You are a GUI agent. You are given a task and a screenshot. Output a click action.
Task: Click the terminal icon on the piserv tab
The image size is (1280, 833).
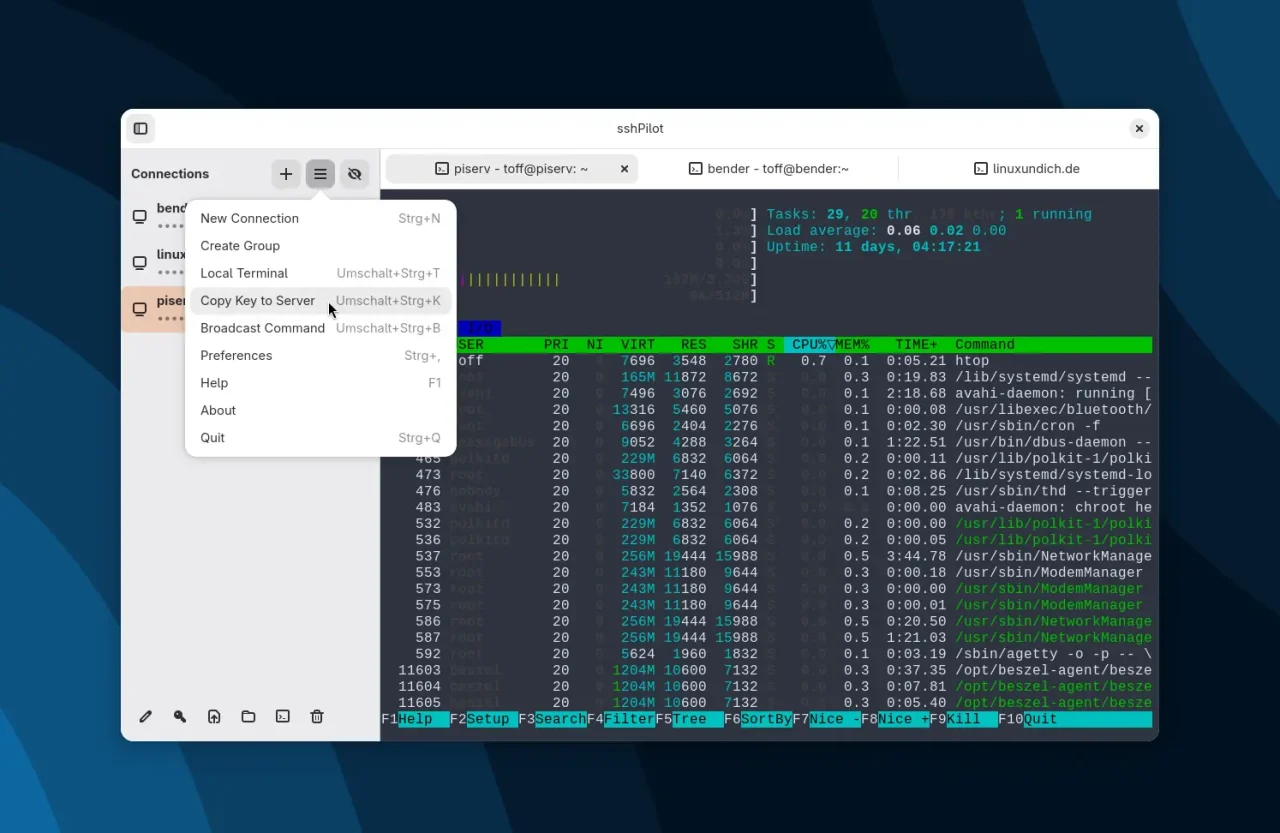(441, 168)
